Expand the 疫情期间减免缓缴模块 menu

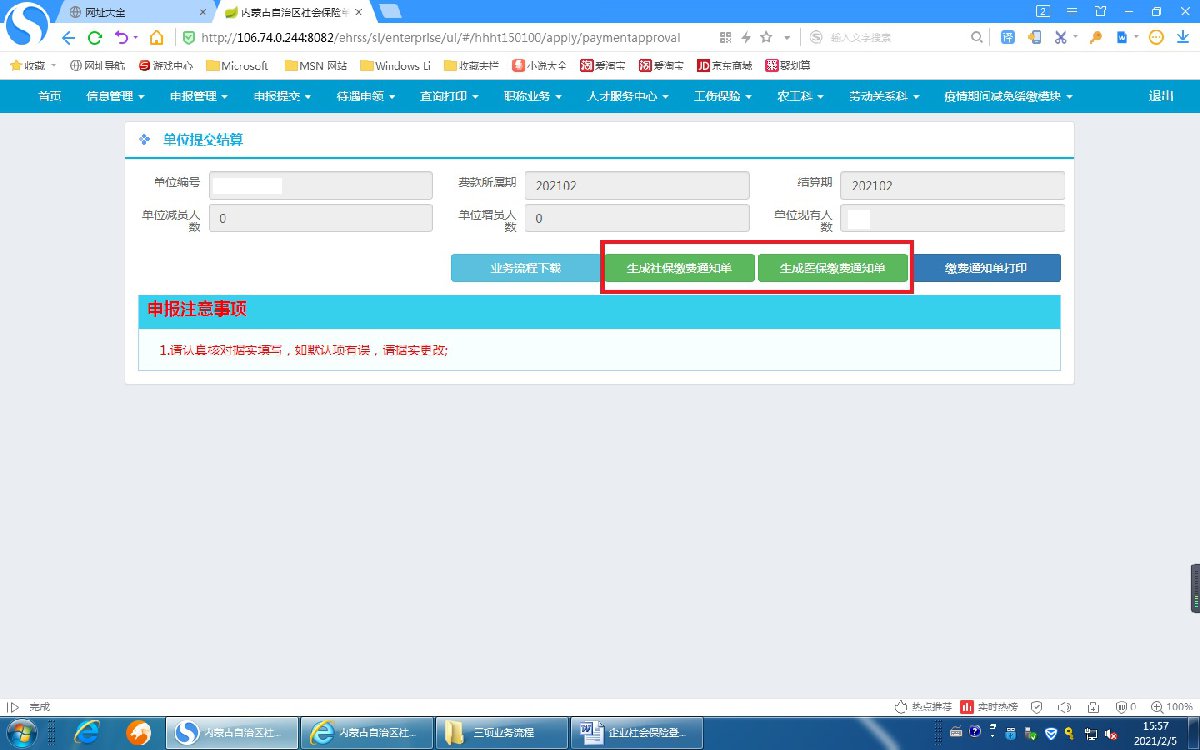[1007, 97]
